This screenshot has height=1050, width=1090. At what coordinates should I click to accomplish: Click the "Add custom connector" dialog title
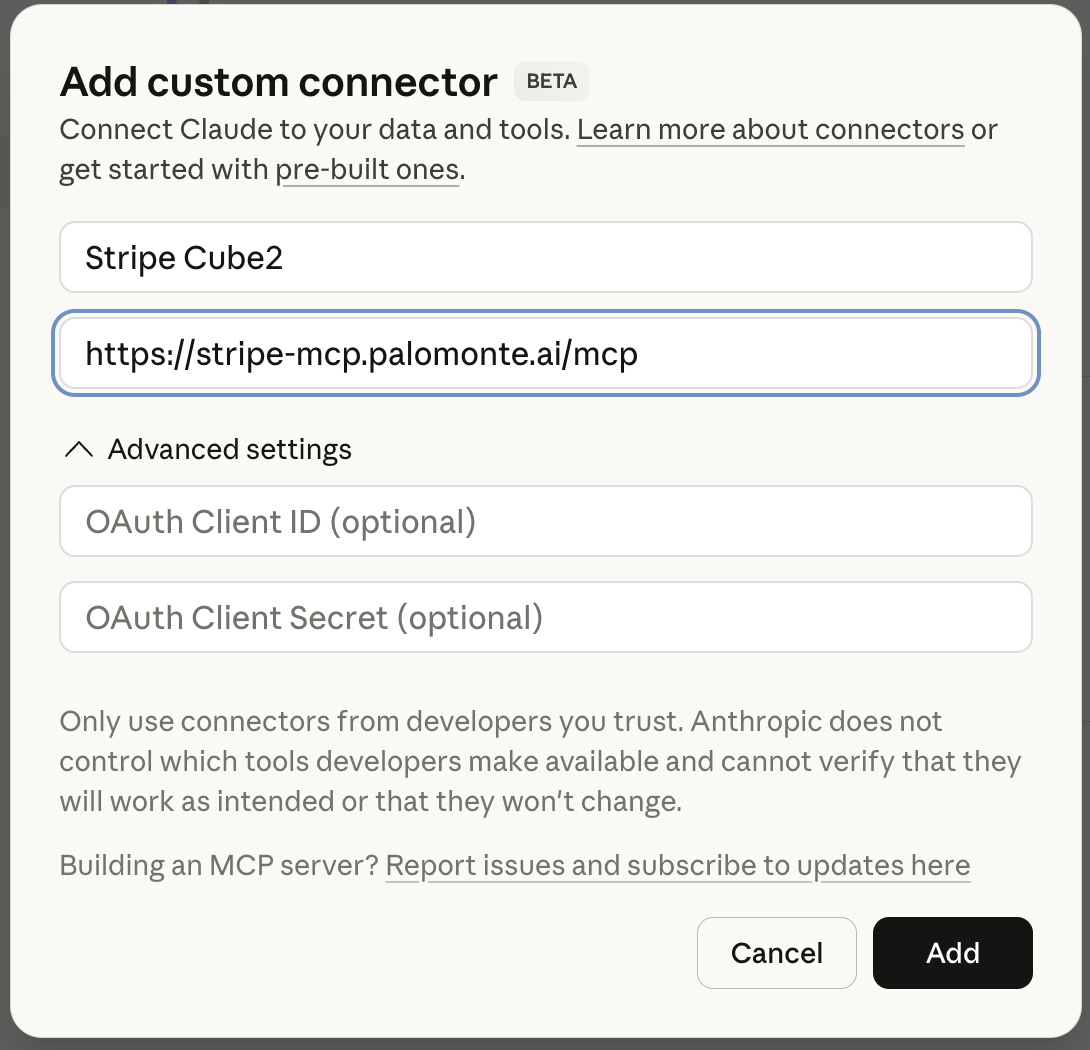pyautogui.click(x=278, y=82)
